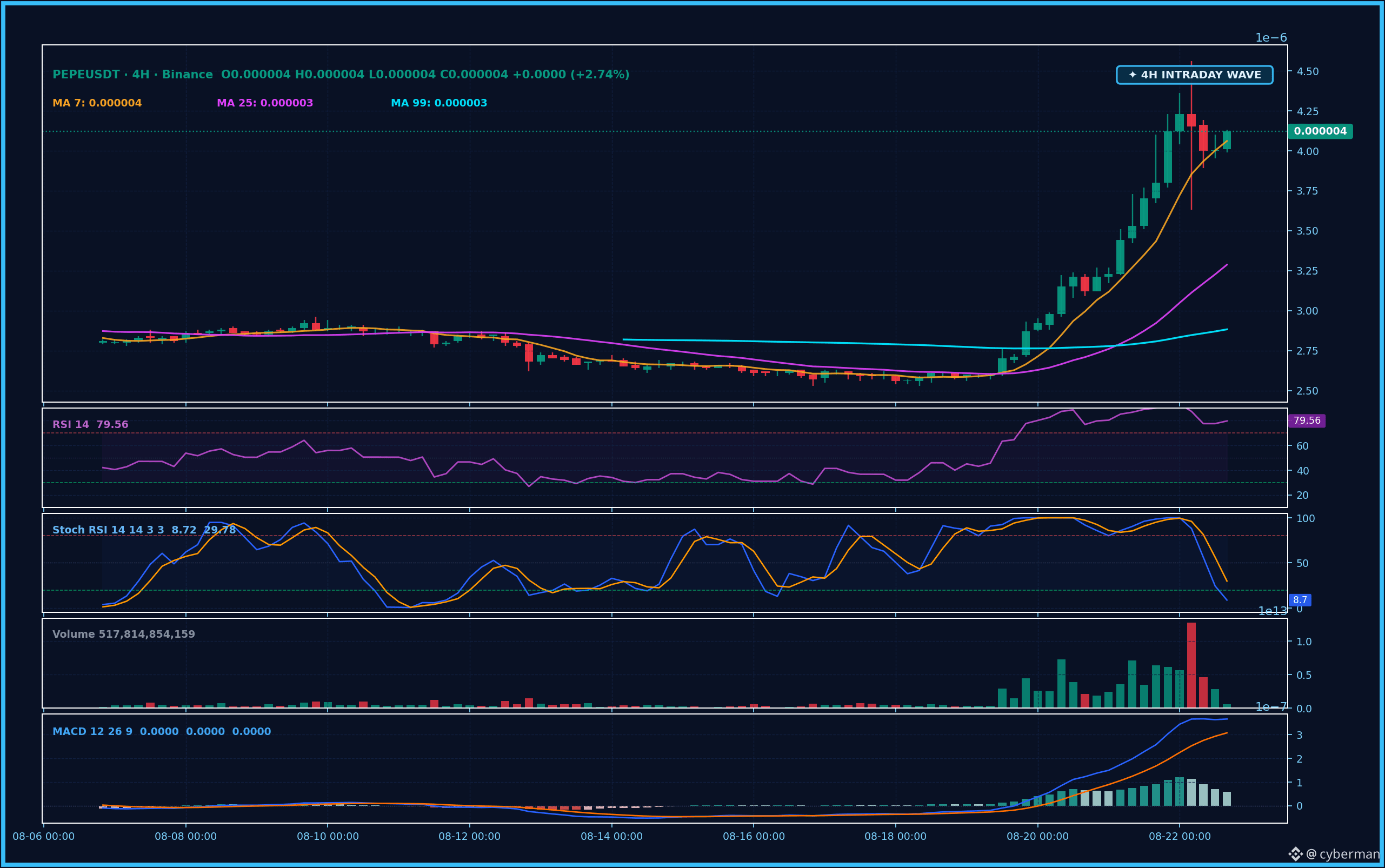Click the 2 tick on the MACD axis
Image resolution: width=1385 pixels, height=868 pixels.
[x=1300, y=759]
